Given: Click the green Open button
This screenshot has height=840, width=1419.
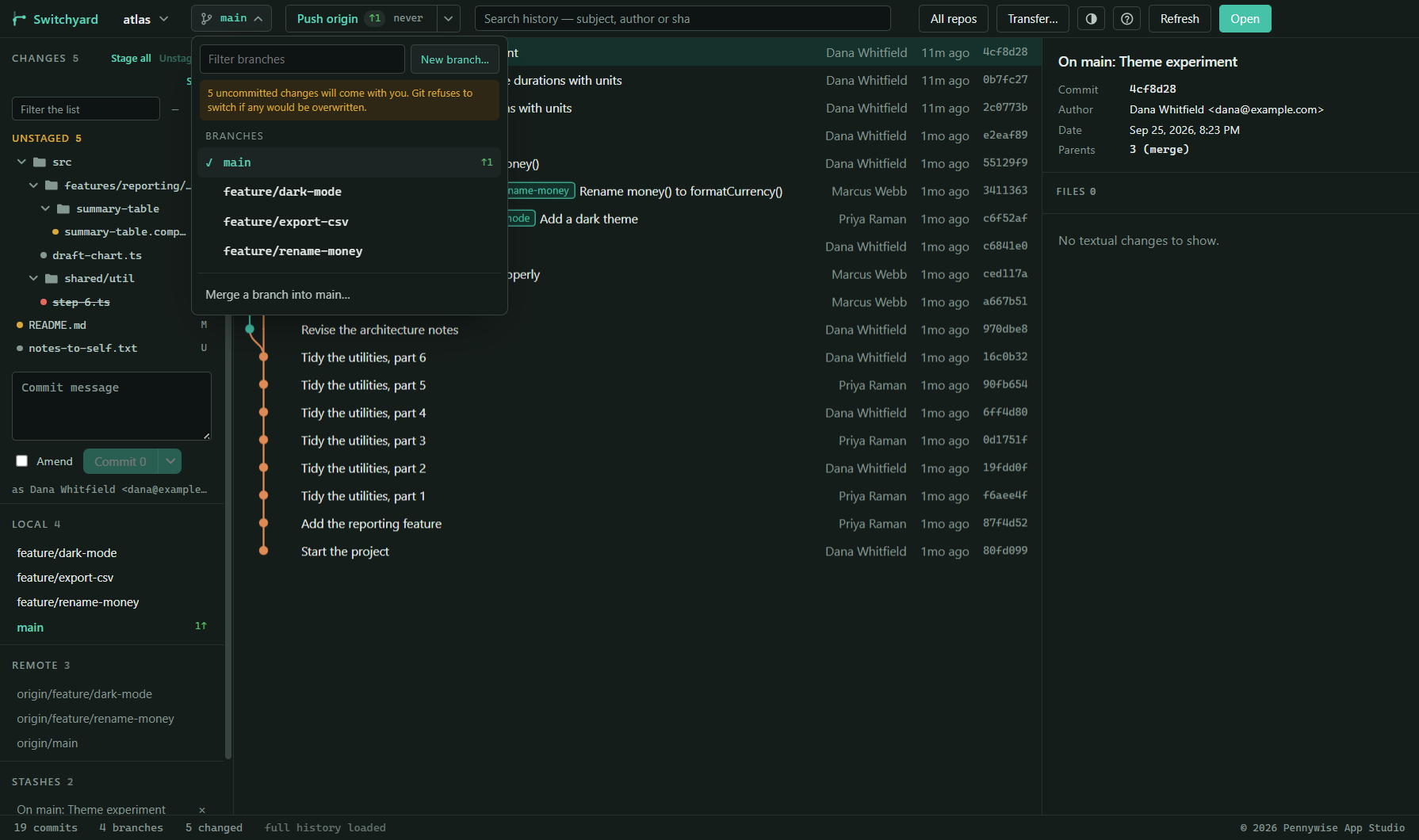Looking at the screenshot, I should (x=1245, y=19).
